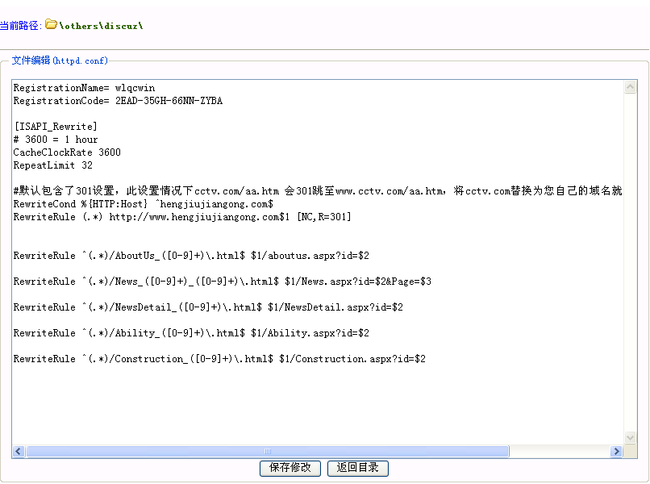Click the RewriteCond HTTP:Host line
Image resolution: width=650 pixels, height=484 pixels.
click(x=143, y=204)
